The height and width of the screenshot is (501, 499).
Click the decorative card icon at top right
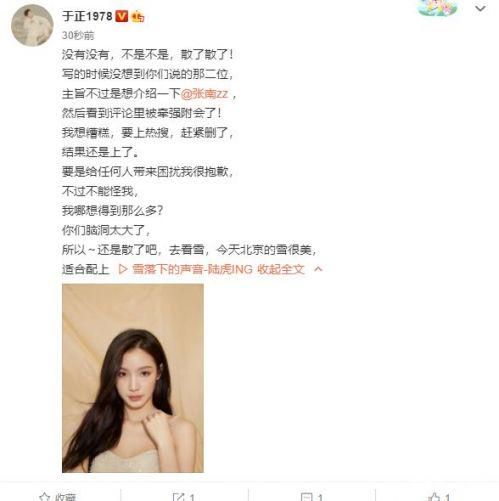pos(437,7)
